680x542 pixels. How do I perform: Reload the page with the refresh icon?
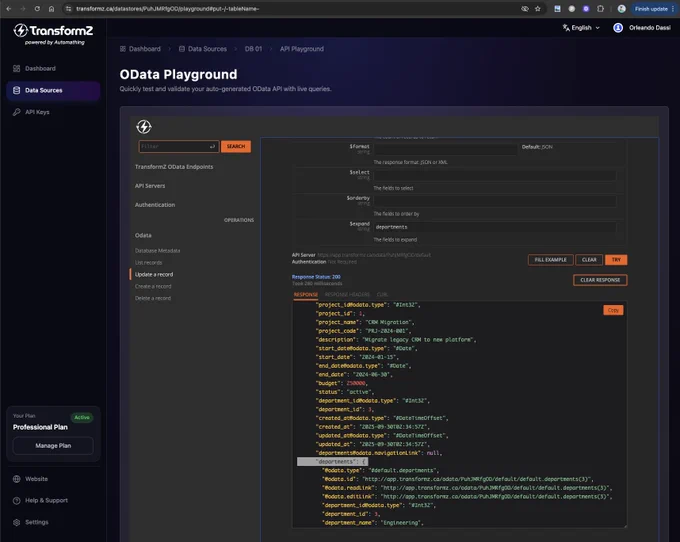(37, 9)
